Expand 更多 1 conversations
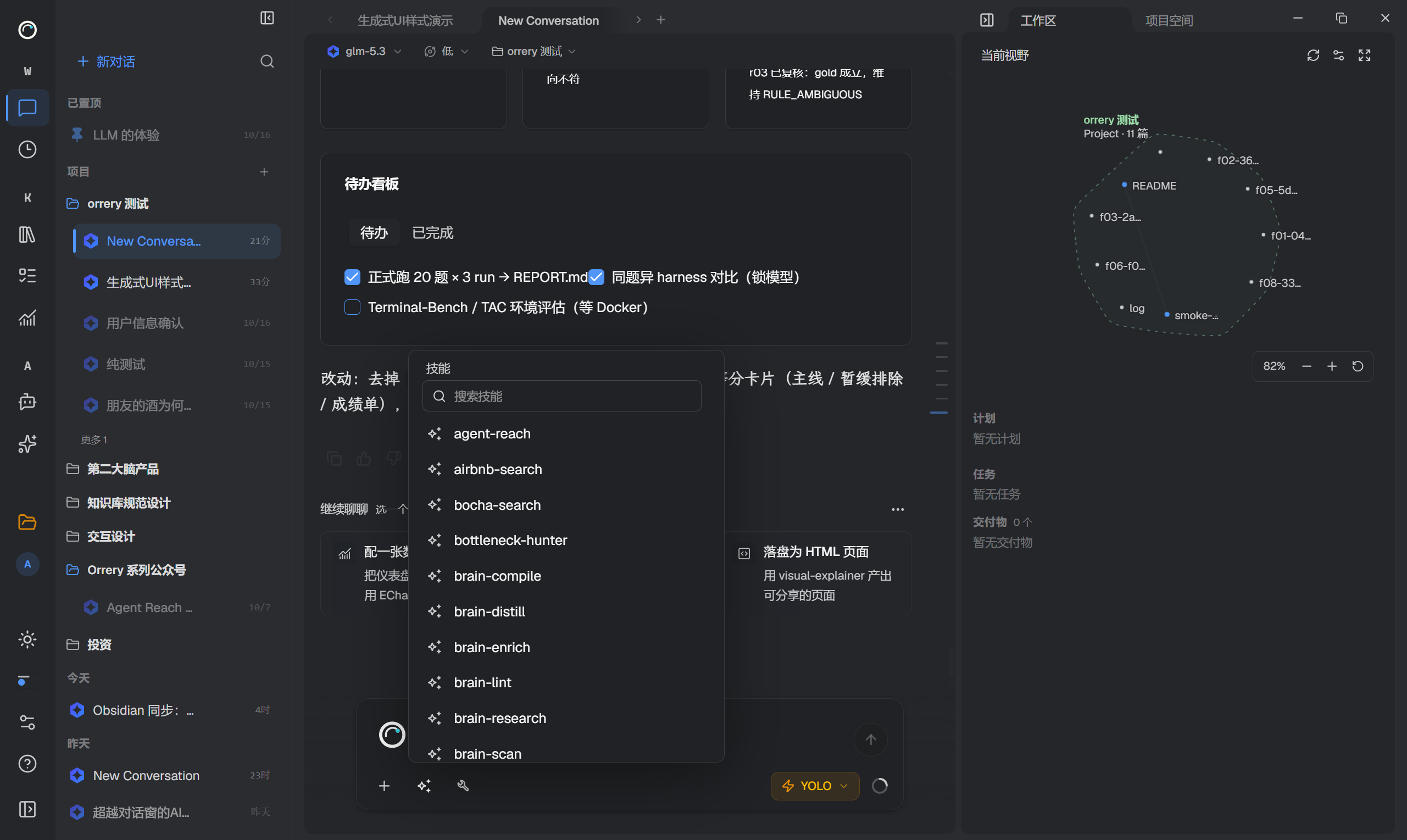This screenshot has width=1407, height=840. [94, 440]
